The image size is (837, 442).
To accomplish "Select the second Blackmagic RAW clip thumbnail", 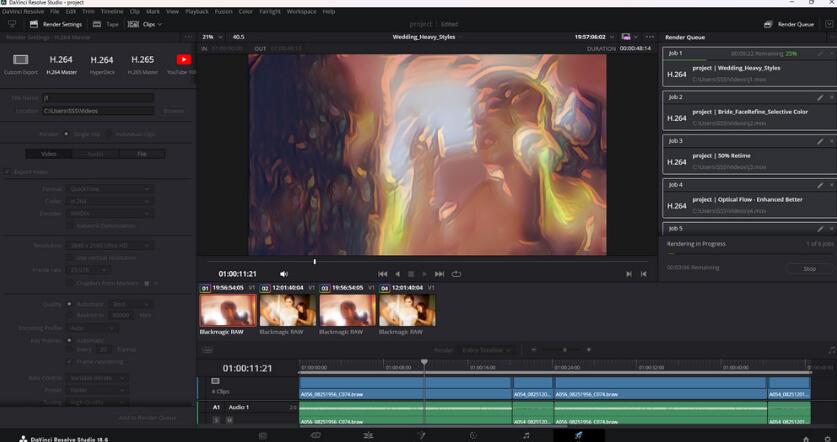I will 287,310.
